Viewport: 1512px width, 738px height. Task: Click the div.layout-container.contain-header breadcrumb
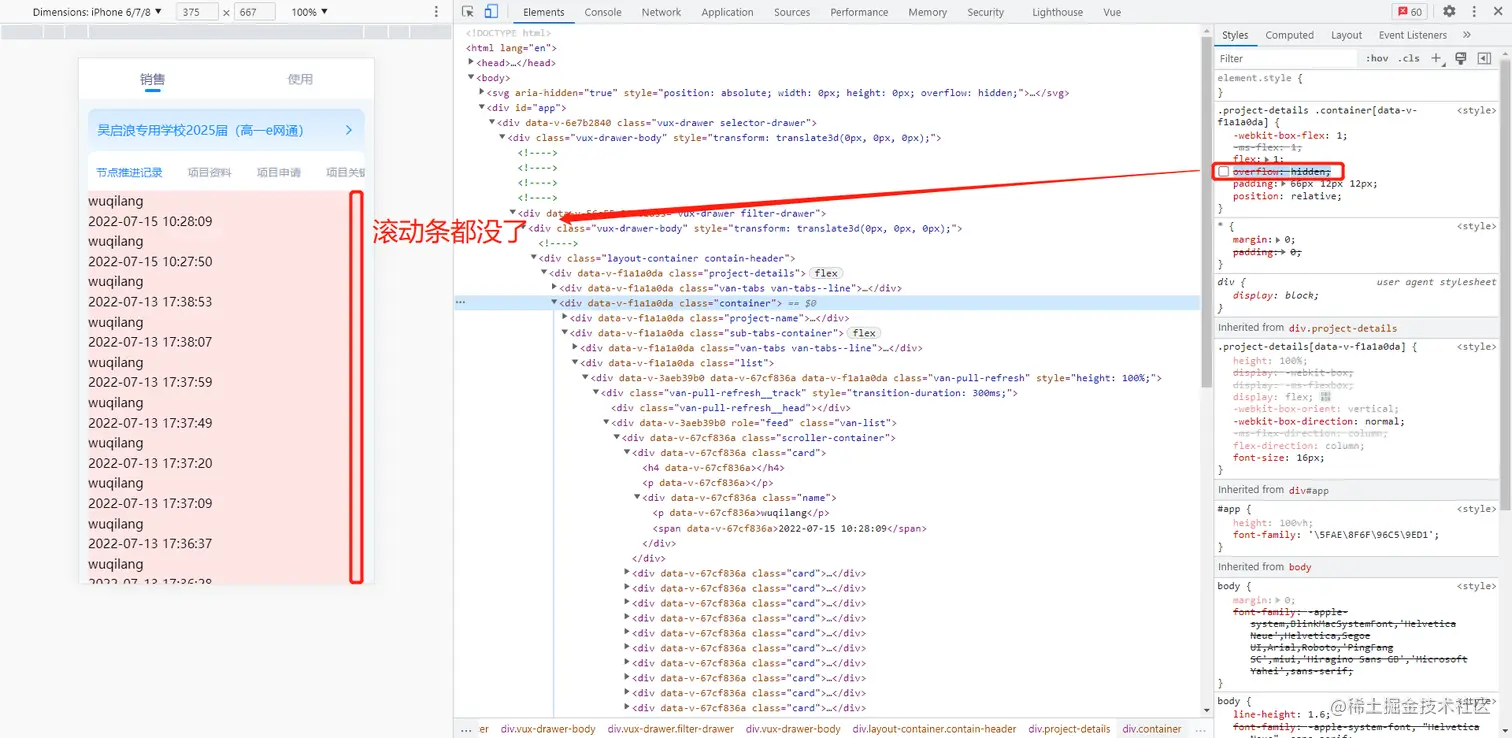point(933,729)
